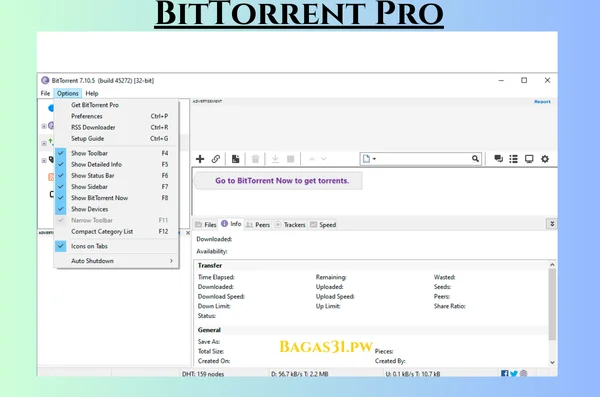Click the Transfer section header
Screen dimensions: 600x397
coord(210,265)
